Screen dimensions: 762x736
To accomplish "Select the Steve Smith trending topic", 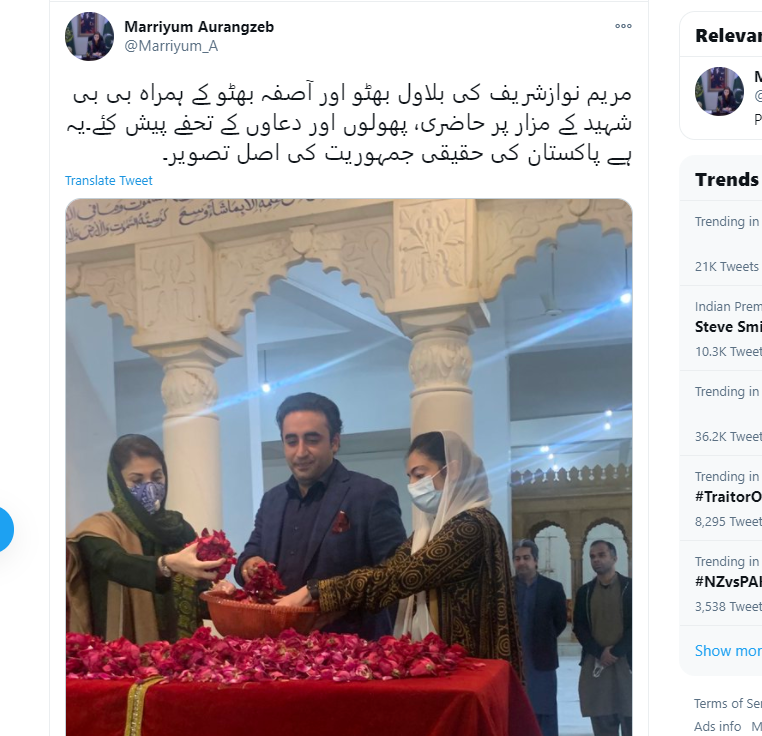I will (x=728, y=327).
